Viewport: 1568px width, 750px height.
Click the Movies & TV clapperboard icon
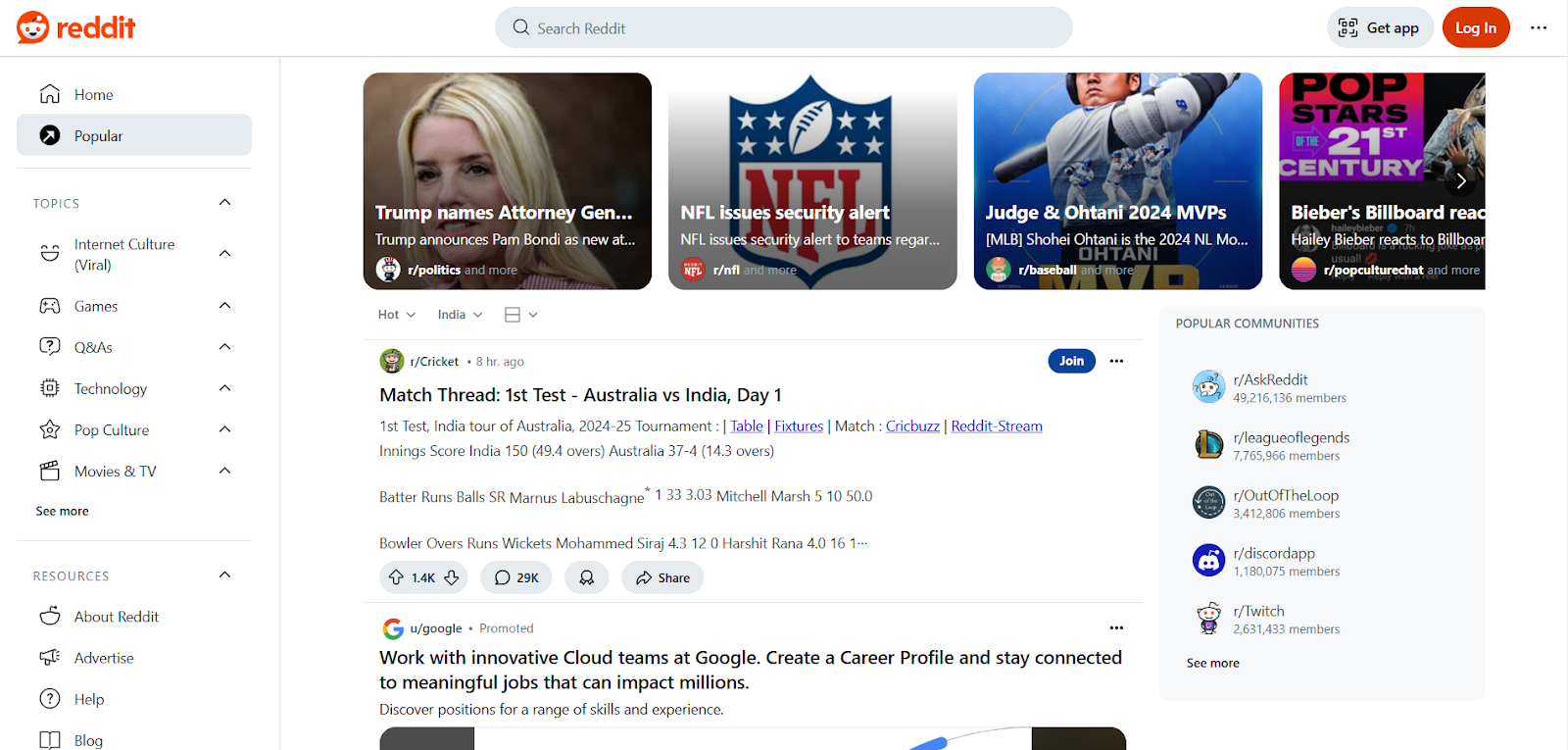coord(50,471)
